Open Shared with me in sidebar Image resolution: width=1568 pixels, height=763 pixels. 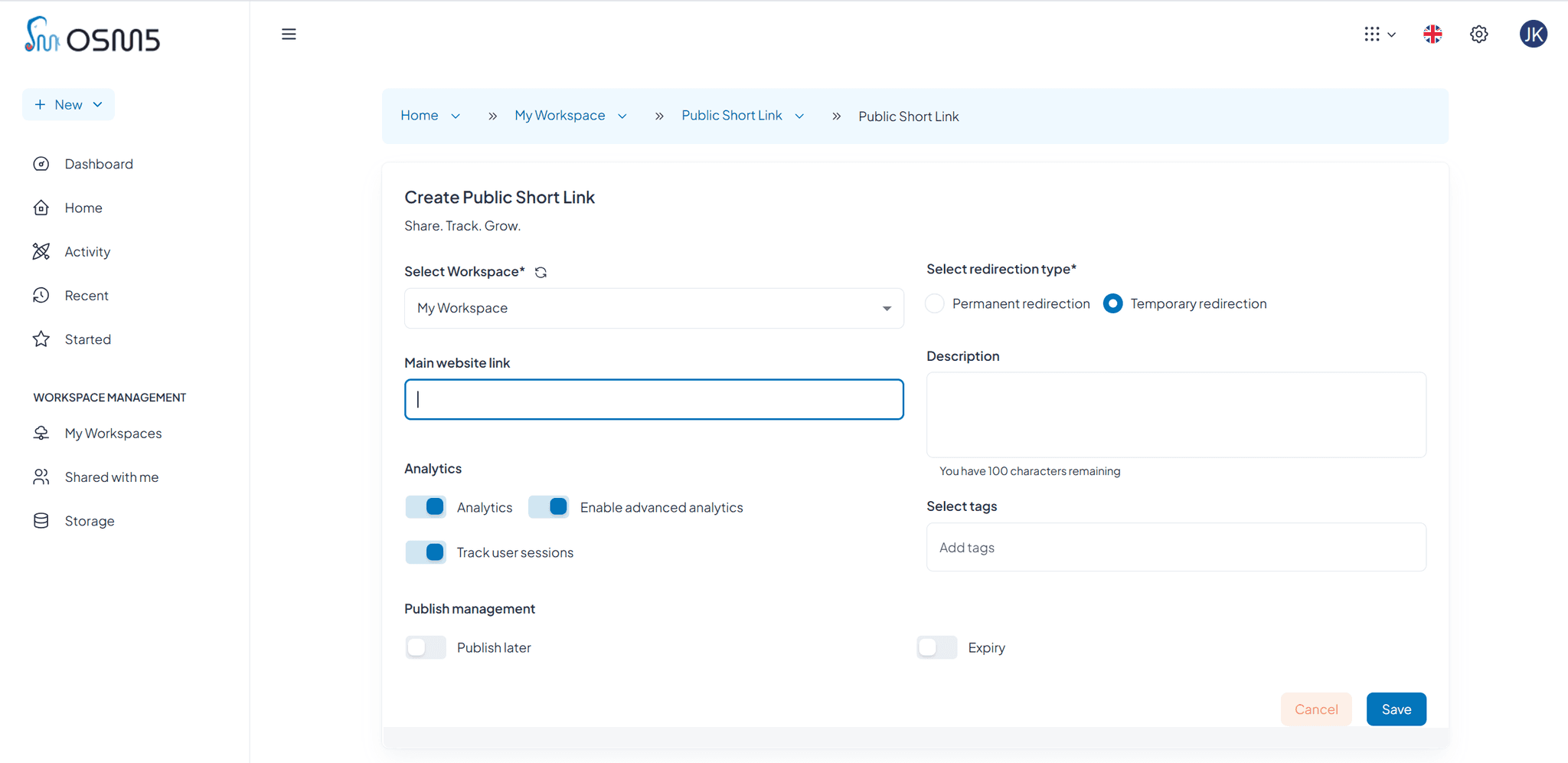pyautogui.click(x=112, y=476)
